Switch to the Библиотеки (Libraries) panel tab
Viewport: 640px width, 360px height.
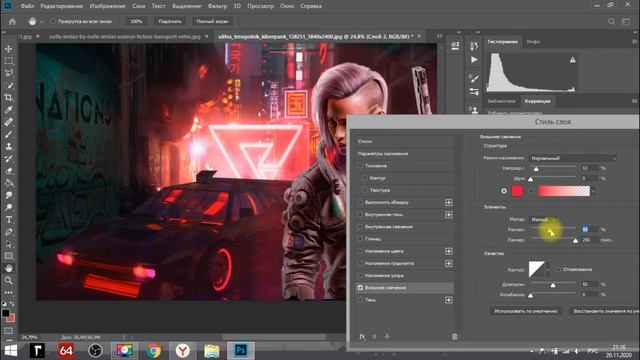(501, 101)
